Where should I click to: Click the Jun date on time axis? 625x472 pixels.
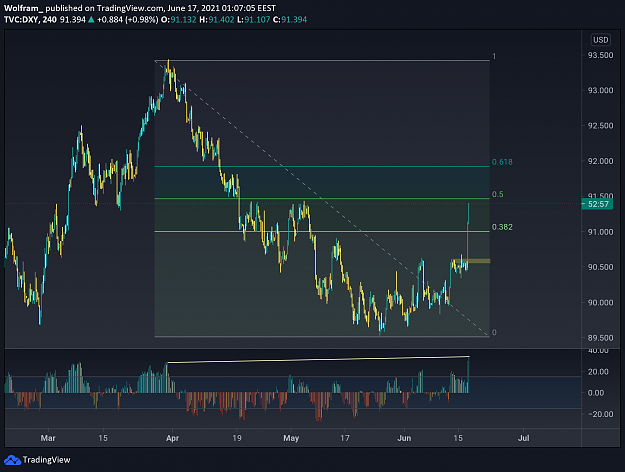tap(404, 438)
